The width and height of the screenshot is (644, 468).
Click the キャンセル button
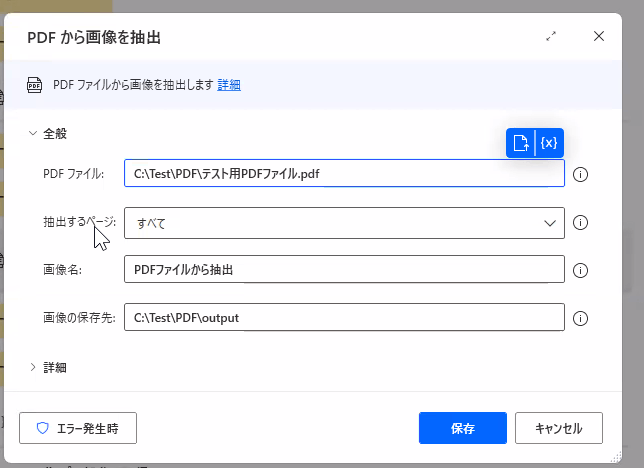[x=559, y=428]
